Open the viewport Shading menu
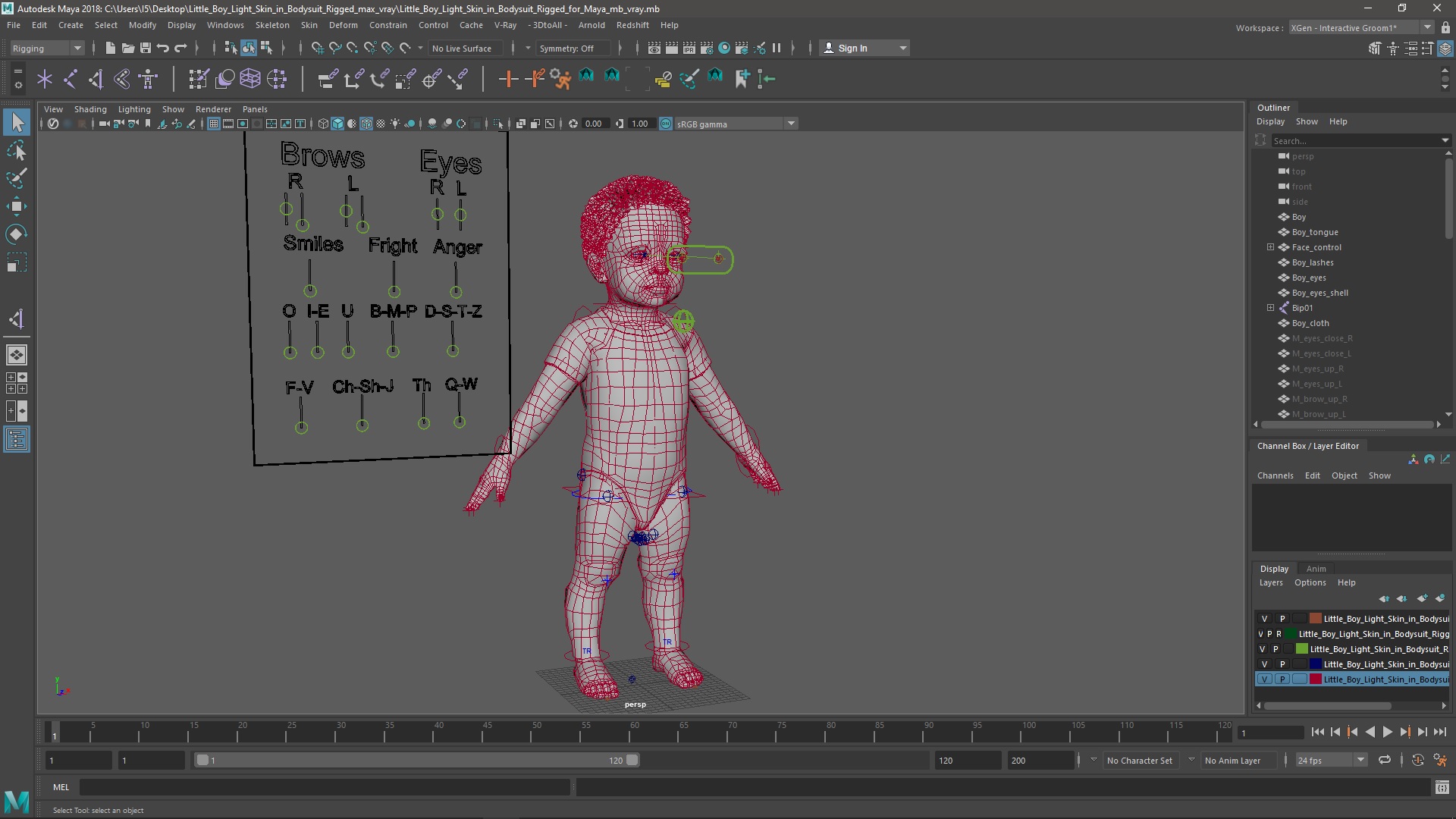Viewport: 1456px width, 819px height. click(x=90, y=109)
